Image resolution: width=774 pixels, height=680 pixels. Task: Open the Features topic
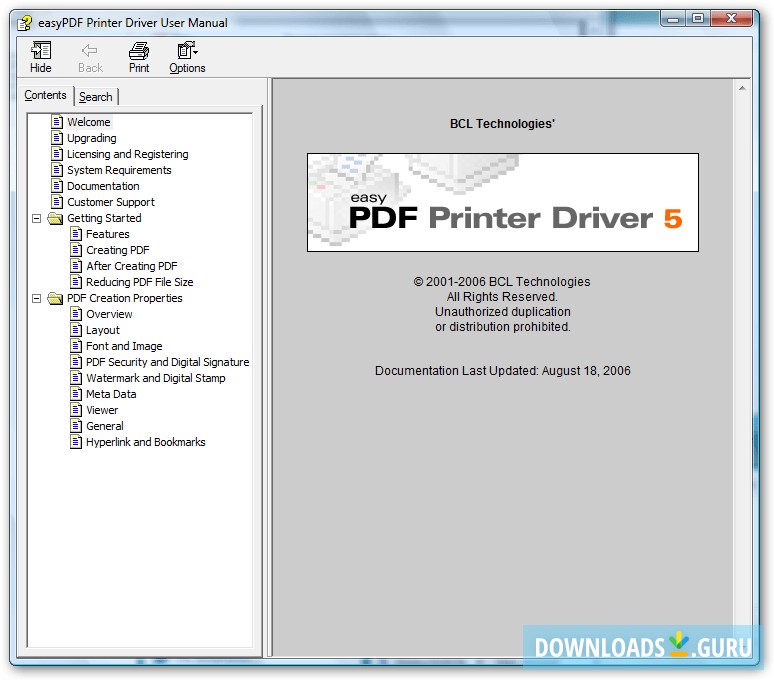(108, 234)
